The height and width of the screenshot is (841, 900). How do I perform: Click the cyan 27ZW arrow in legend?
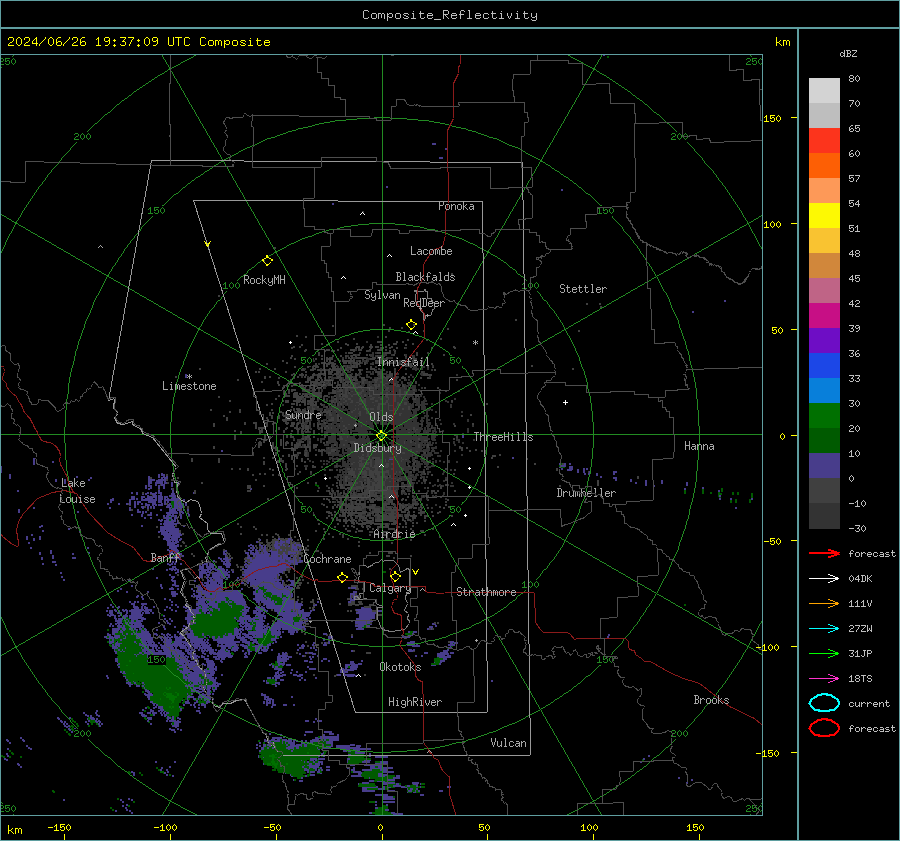point(824,629)
